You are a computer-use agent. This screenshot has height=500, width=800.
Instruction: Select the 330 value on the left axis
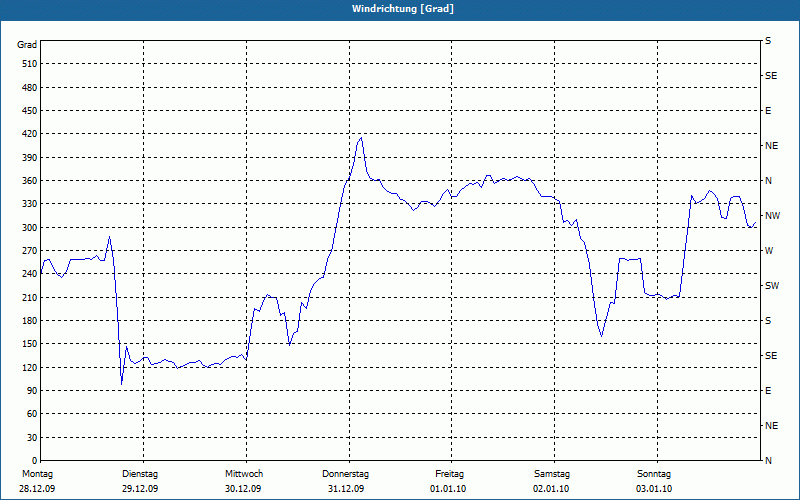coord(29,204)
